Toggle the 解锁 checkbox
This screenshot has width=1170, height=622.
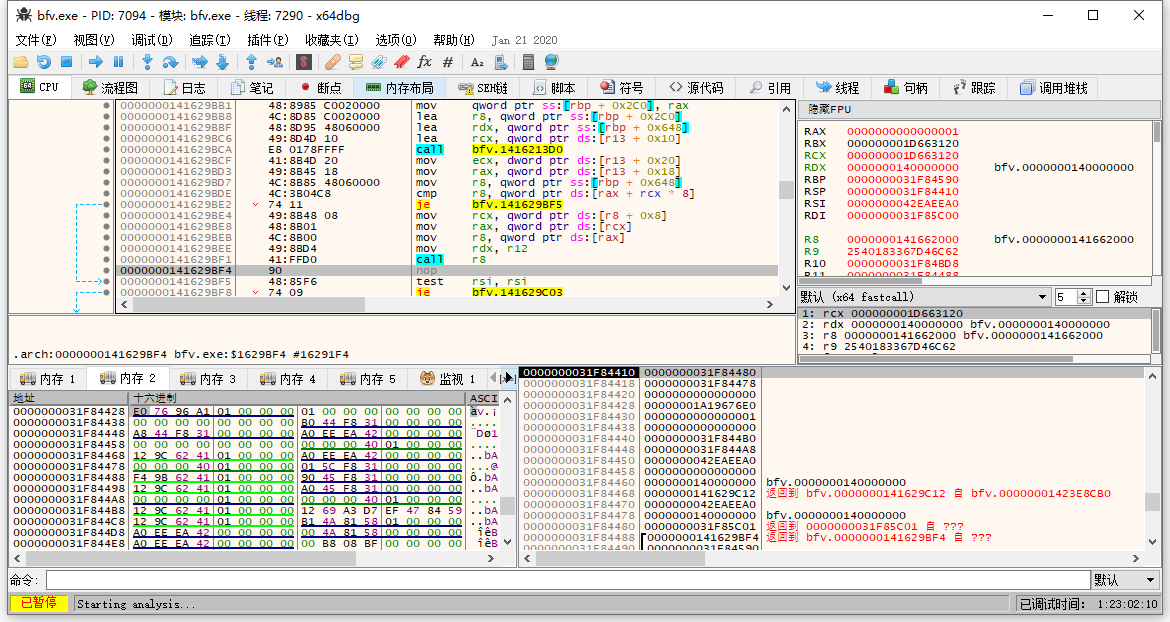point(1102,297)
